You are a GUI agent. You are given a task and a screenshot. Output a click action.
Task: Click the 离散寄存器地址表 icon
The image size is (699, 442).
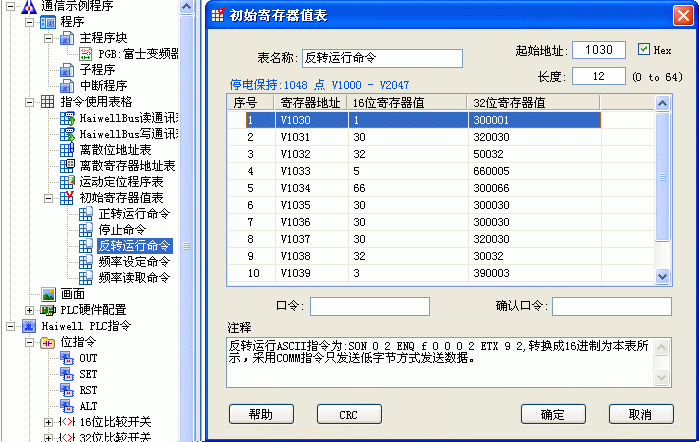[x=67, y=166]
